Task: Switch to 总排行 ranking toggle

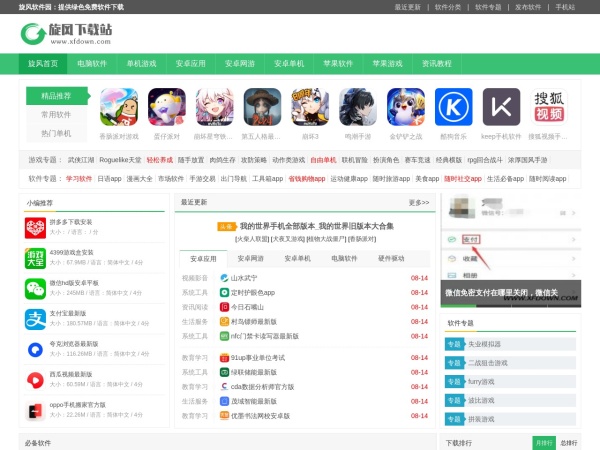Action: pos(568,442)
